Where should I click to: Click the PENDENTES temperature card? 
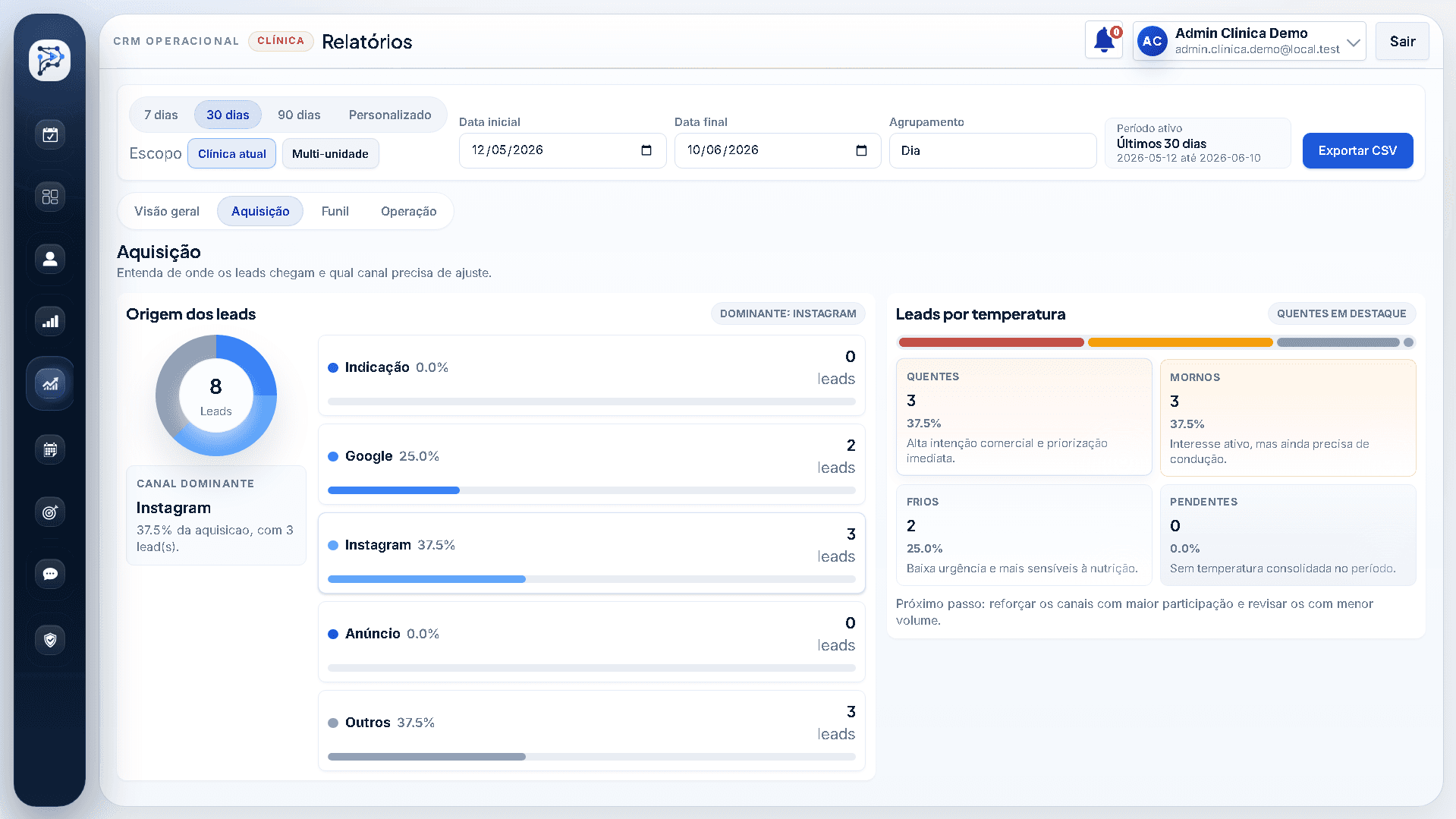(1288, 535)
